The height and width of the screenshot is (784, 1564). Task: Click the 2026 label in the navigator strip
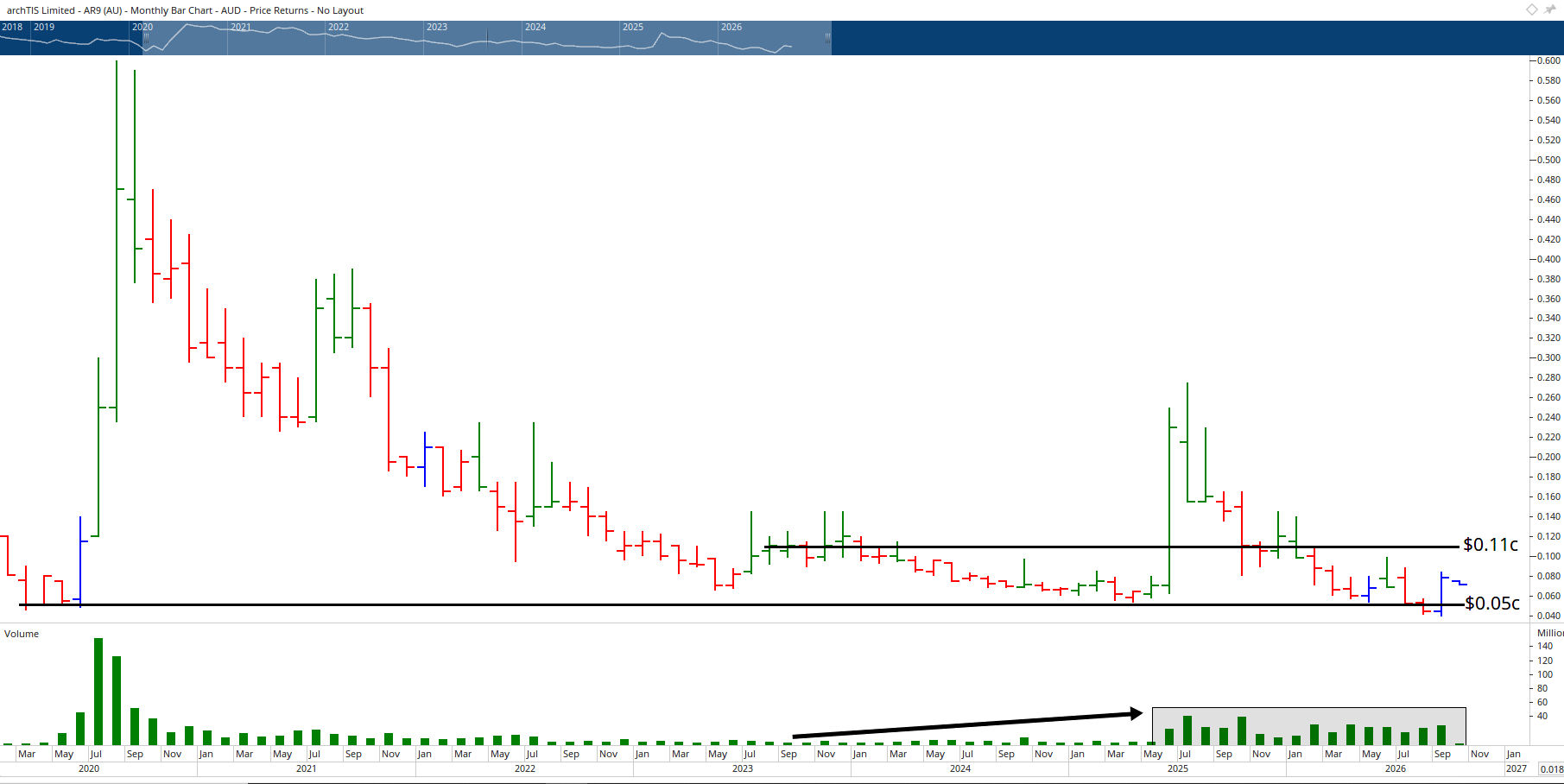[731, 27]
